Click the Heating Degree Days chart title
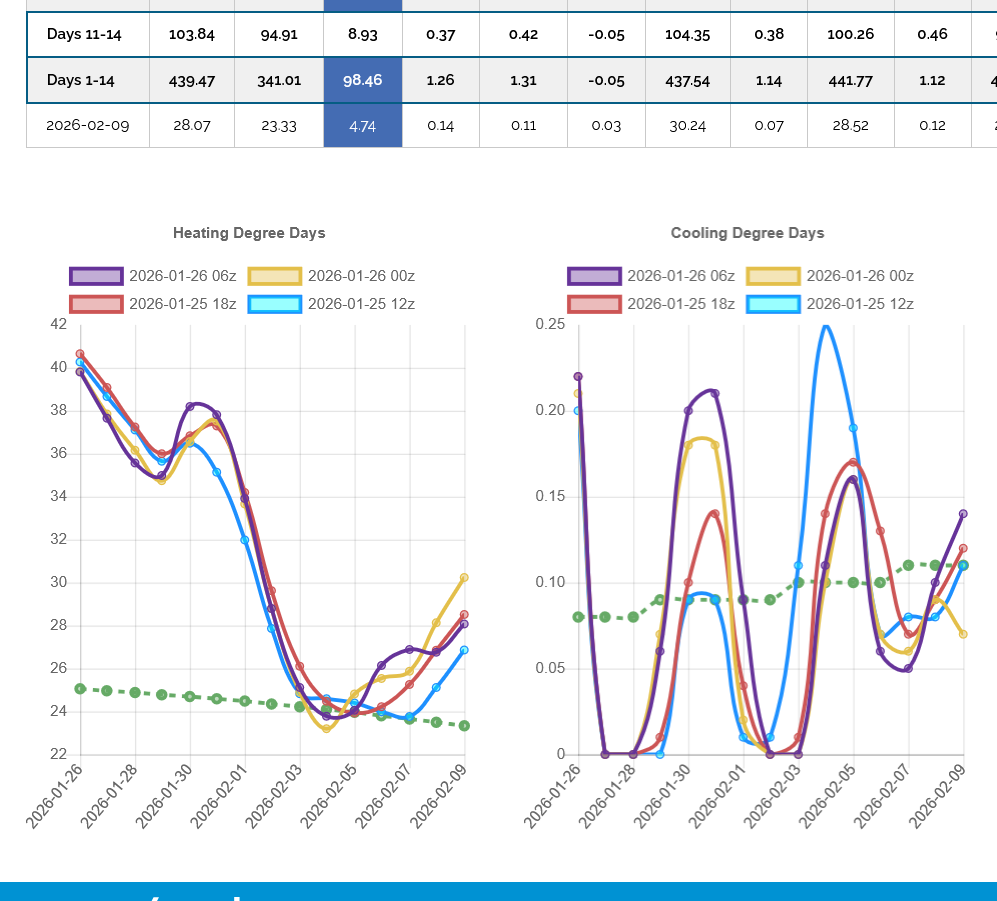 tap(249, 233)
